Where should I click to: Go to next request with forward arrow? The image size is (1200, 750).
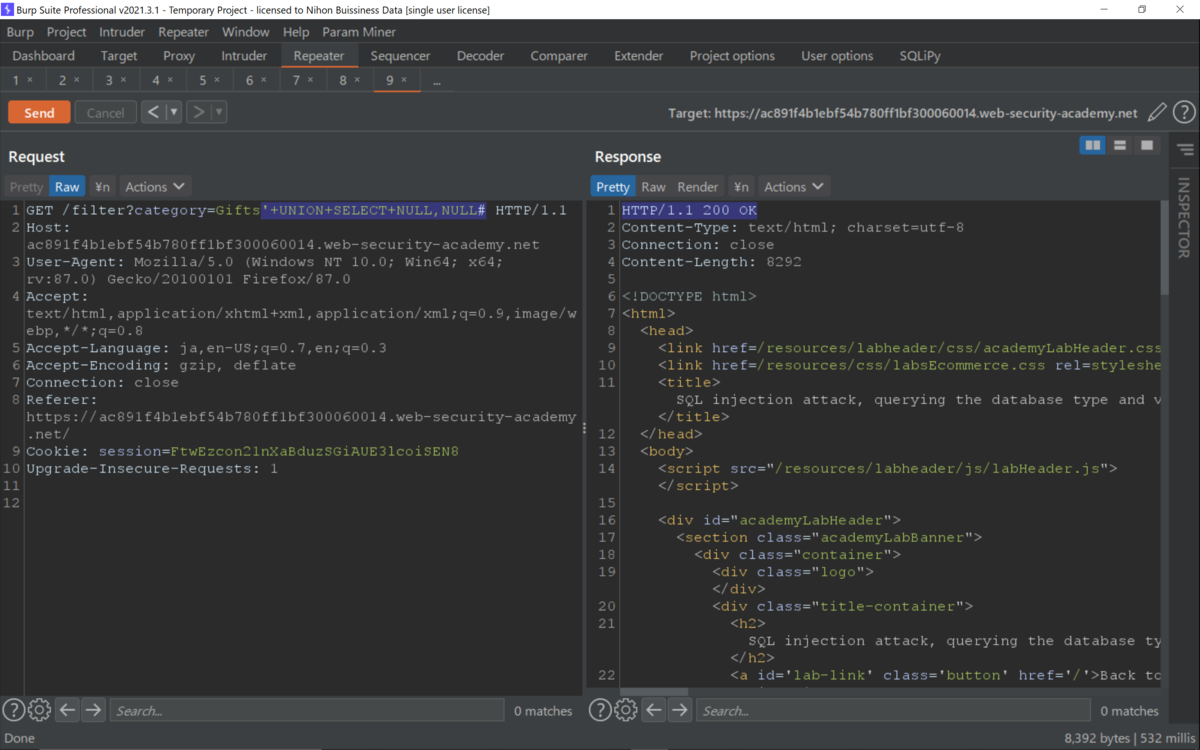pyautogui.click(x=198, y=112)
